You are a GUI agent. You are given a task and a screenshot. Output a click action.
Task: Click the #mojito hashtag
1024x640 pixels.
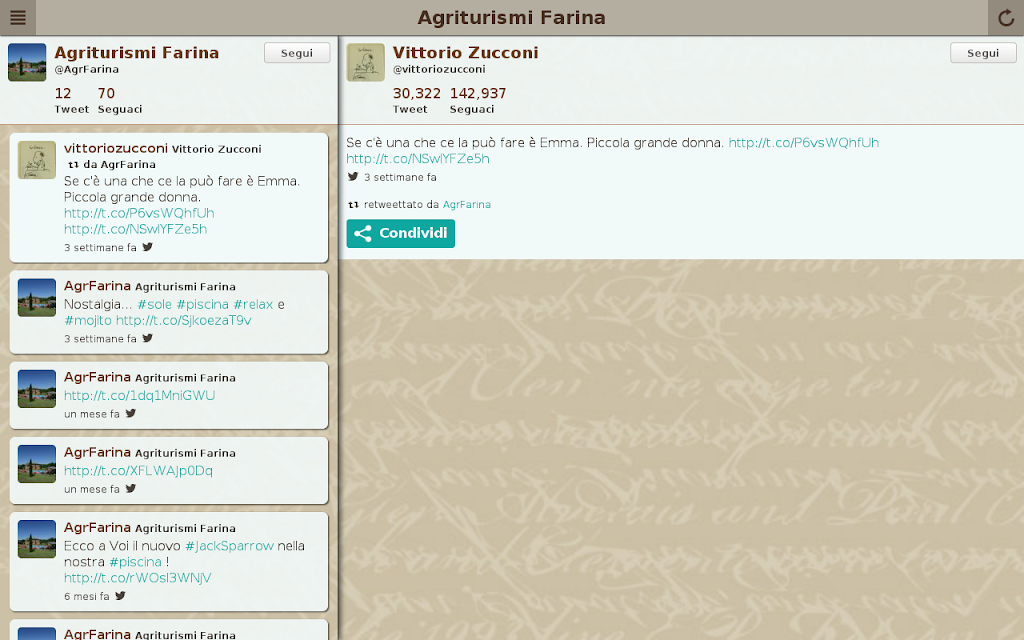click(x=88, y=320)
